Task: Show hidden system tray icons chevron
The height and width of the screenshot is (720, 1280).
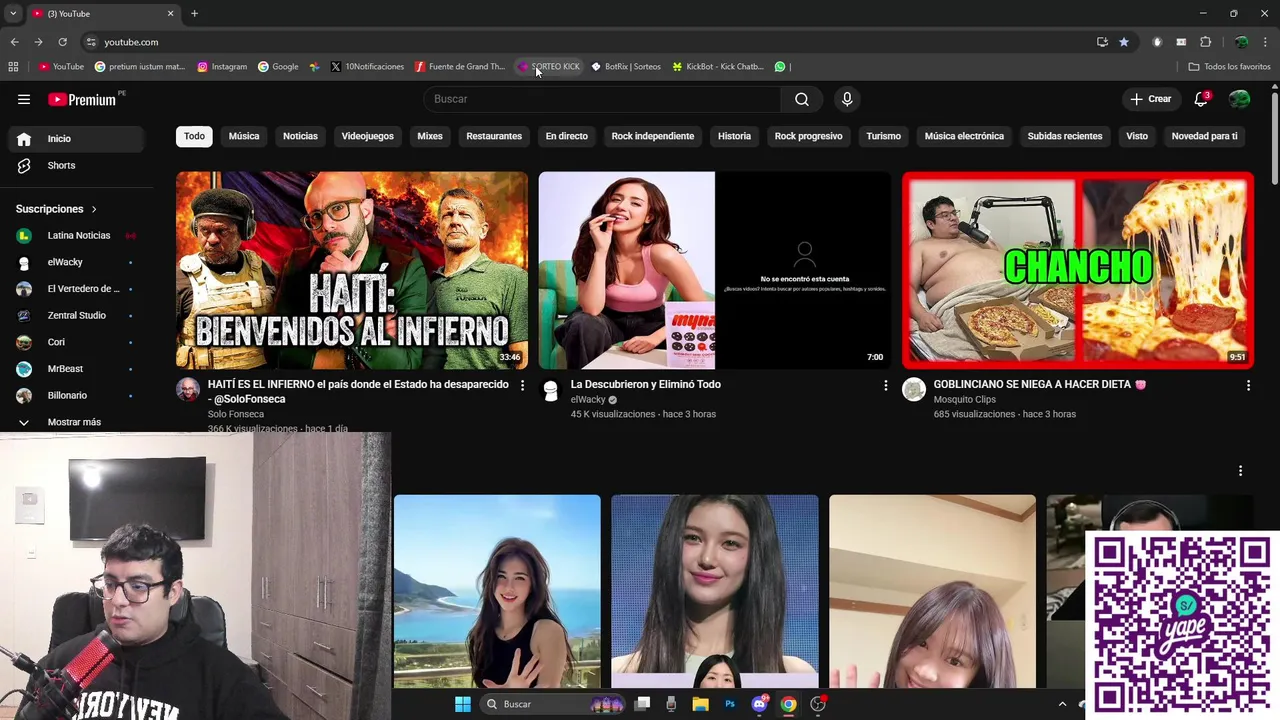Action: point(1062,704)
